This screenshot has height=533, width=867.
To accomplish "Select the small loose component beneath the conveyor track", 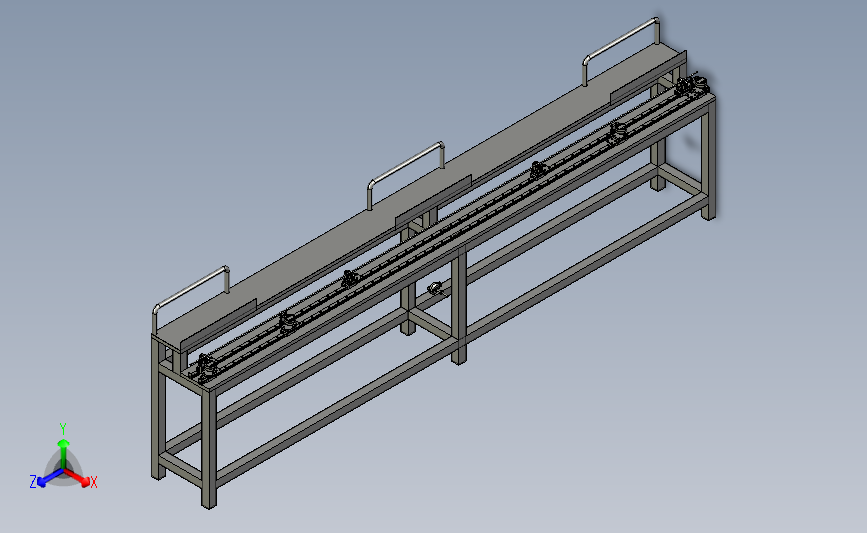I will coord(436,288).
